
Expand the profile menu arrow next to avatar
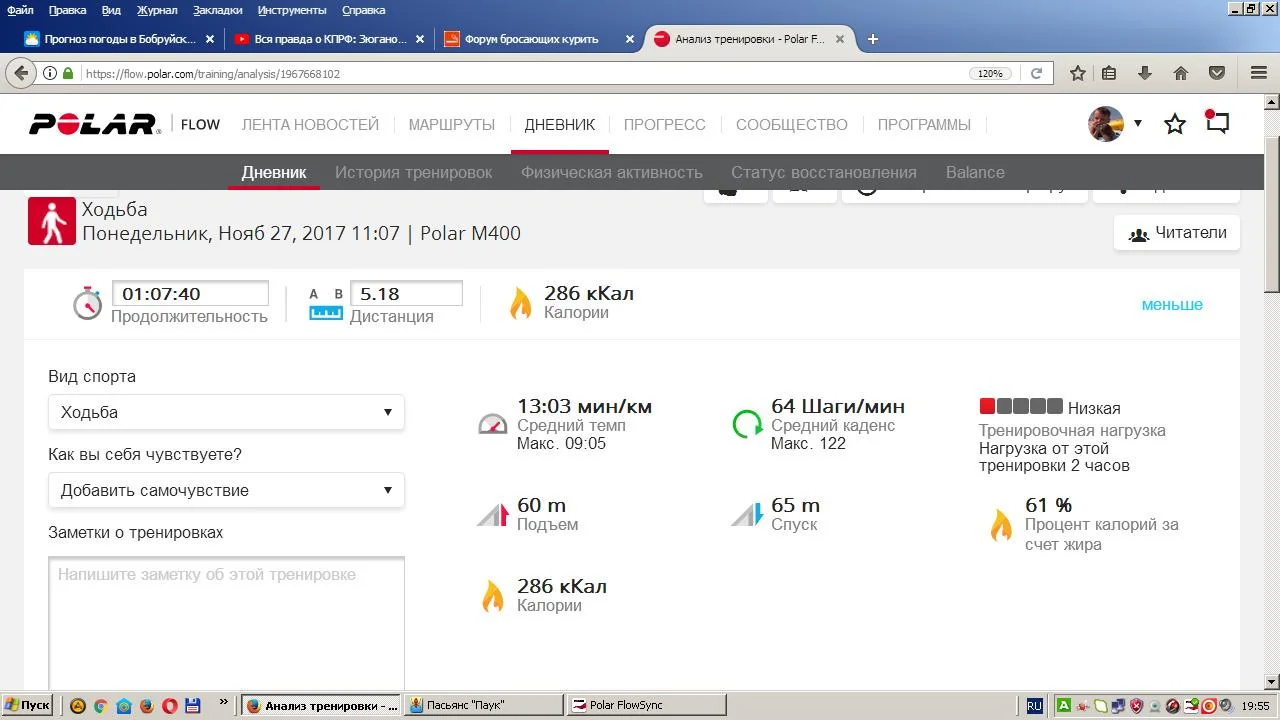[1138, 124]
